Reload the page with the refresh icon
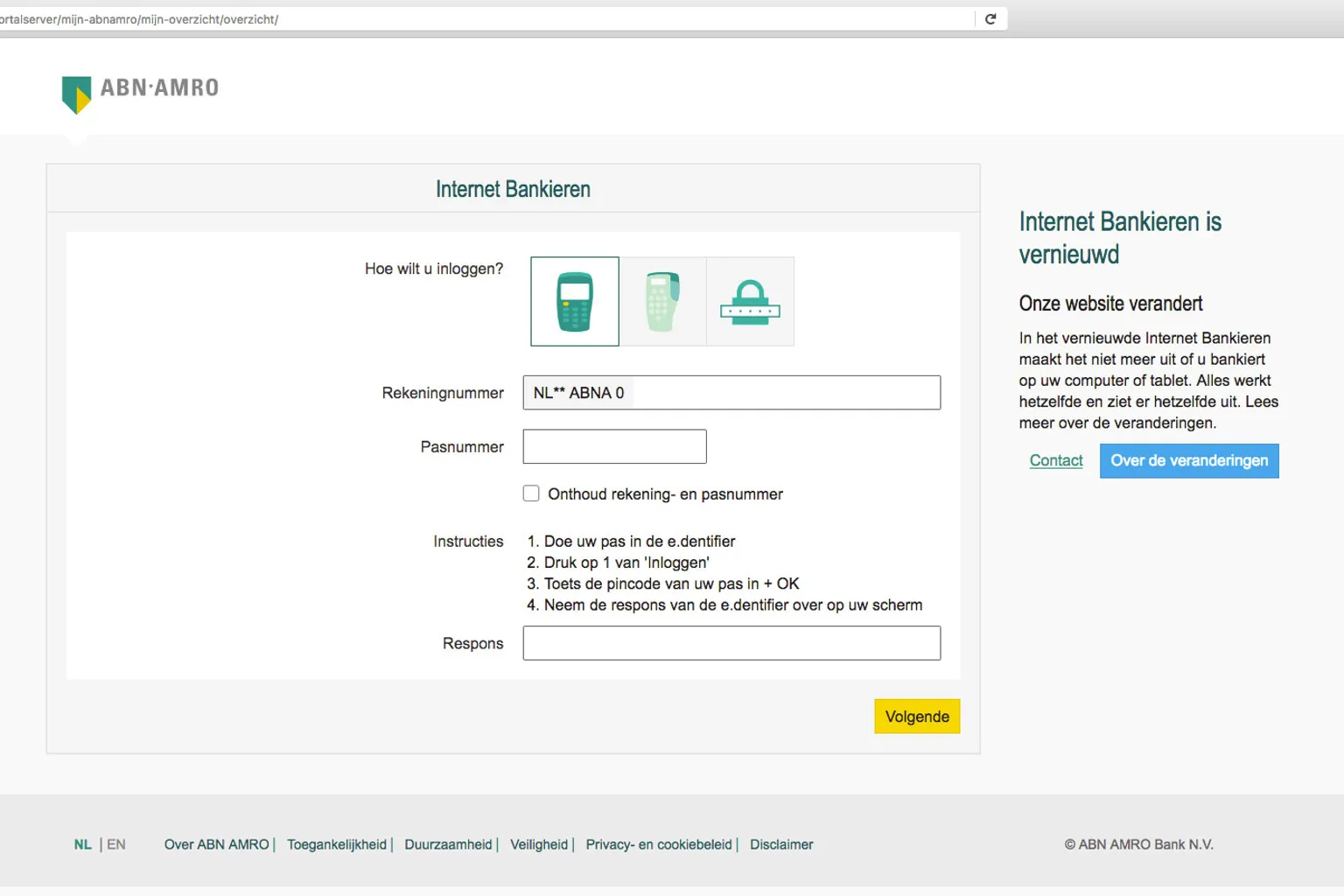This screenshot has width=1344, height=896. (990, 19)
